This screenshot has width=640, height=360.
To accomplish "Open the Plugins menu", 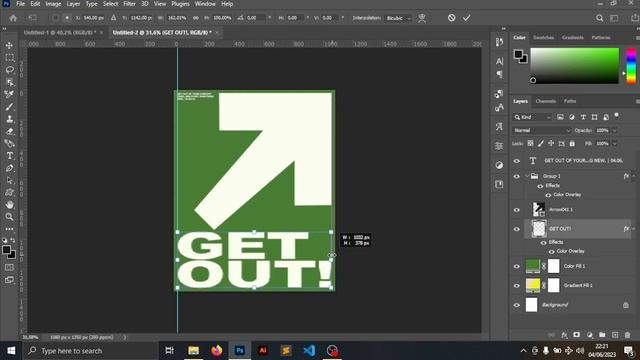I will 180,4.
